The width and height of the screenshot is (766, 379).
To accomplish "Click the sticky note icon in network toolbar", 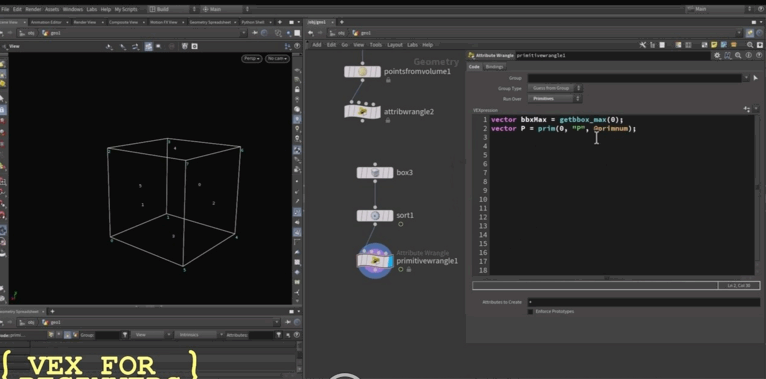I will (x=715, y=45).
